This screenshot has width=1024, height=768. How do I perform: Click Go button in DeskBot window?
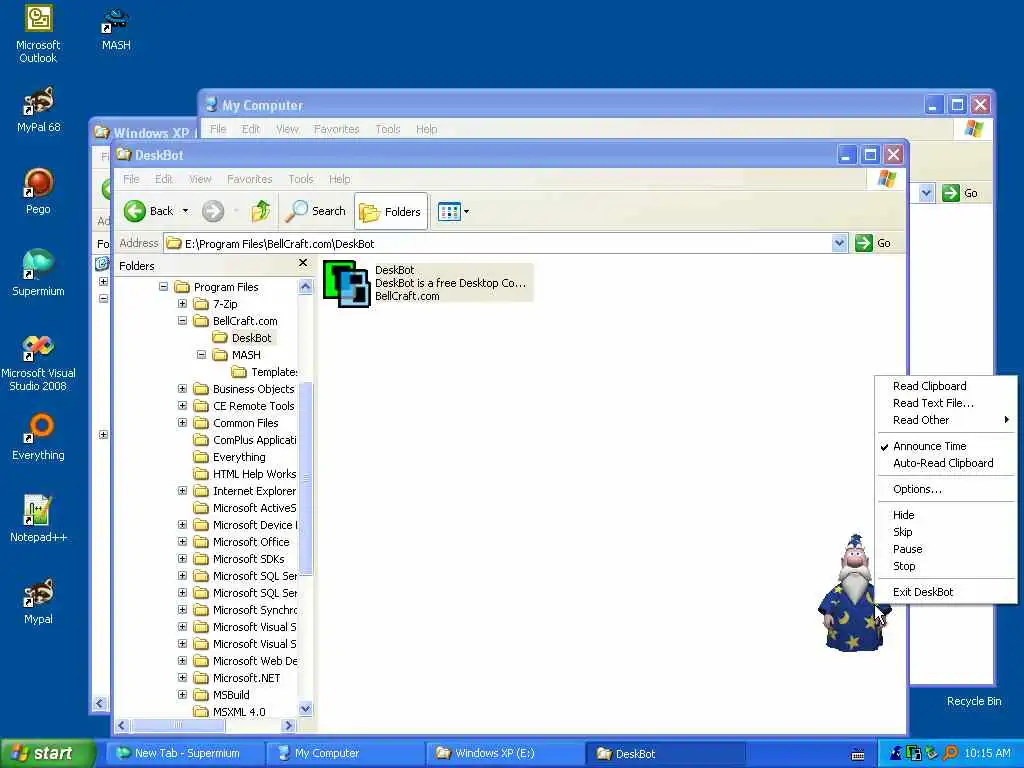tap(873, 243)
